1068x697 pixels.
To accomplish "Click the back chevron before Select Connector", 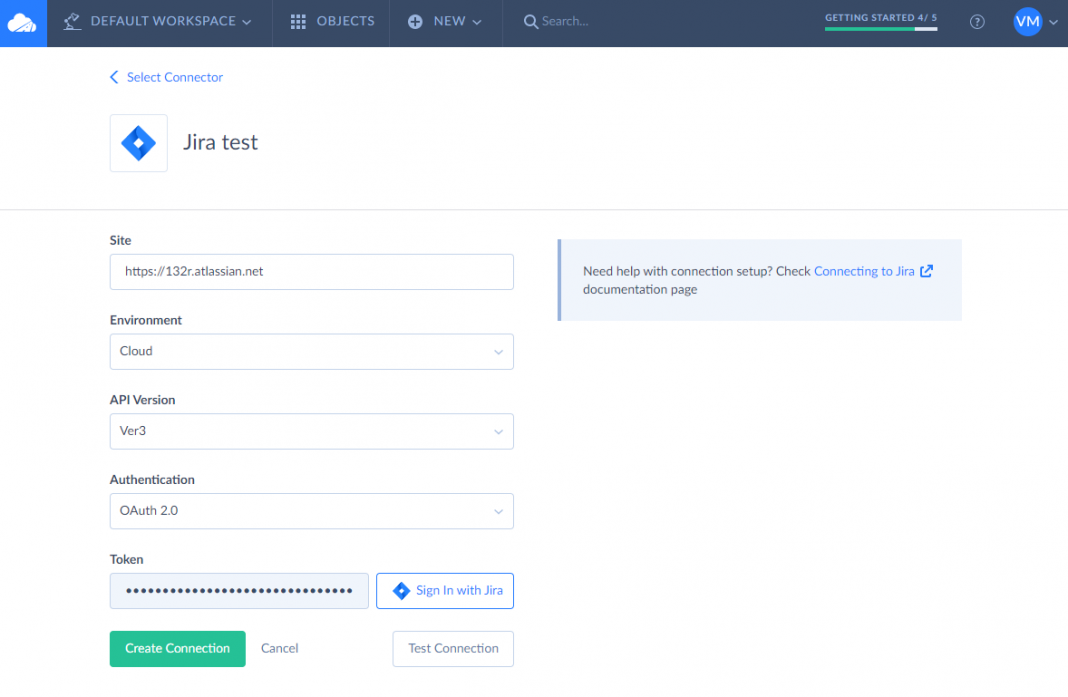I will pyautogui.click(x=113, y=77).
